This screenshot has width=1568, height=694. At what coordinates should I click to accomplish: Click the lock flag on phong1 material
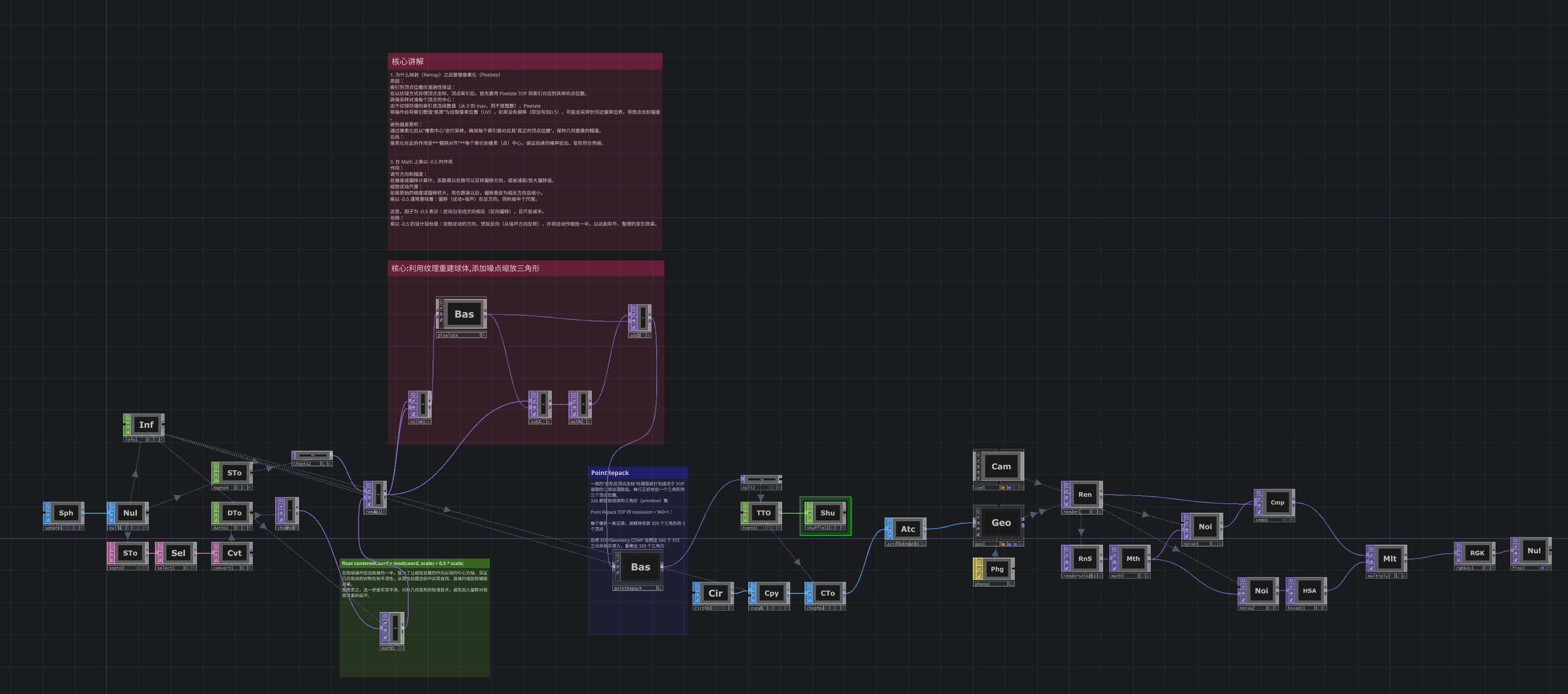coord(979,577)
